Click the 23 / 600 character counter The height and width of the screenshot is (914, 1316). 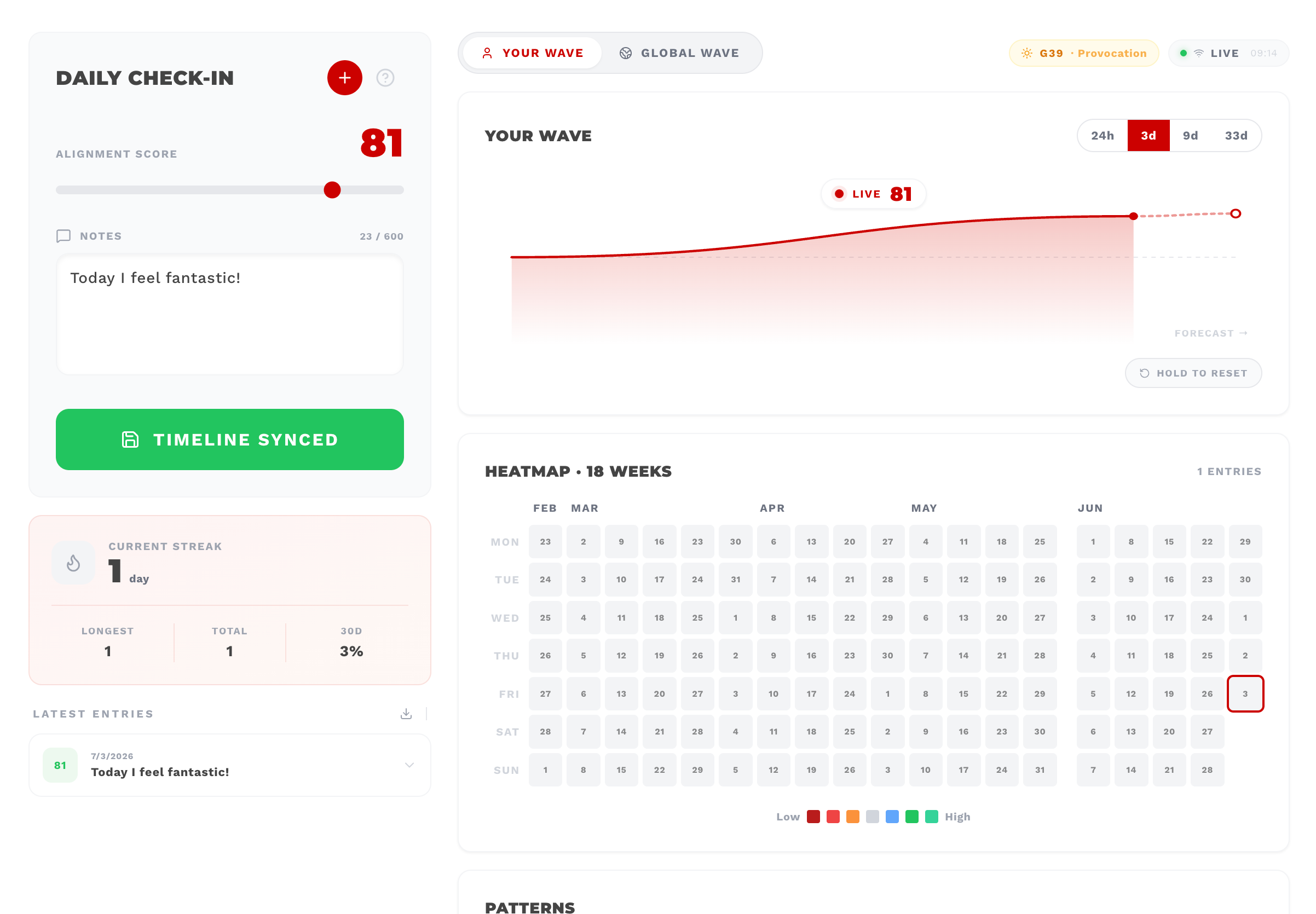382,236
